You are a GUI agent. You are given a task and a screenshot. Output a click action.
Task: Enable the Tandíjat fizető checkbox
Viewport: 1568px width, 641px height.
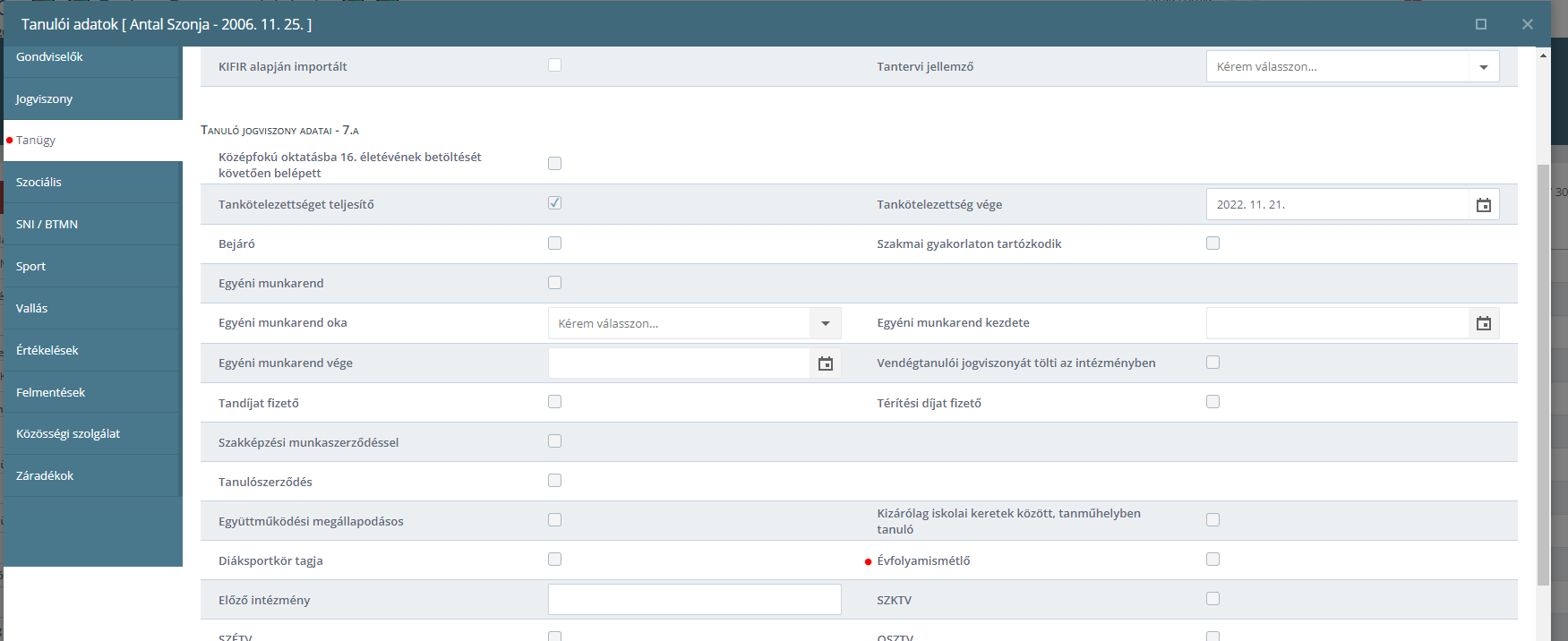click(x=554, y=402)
